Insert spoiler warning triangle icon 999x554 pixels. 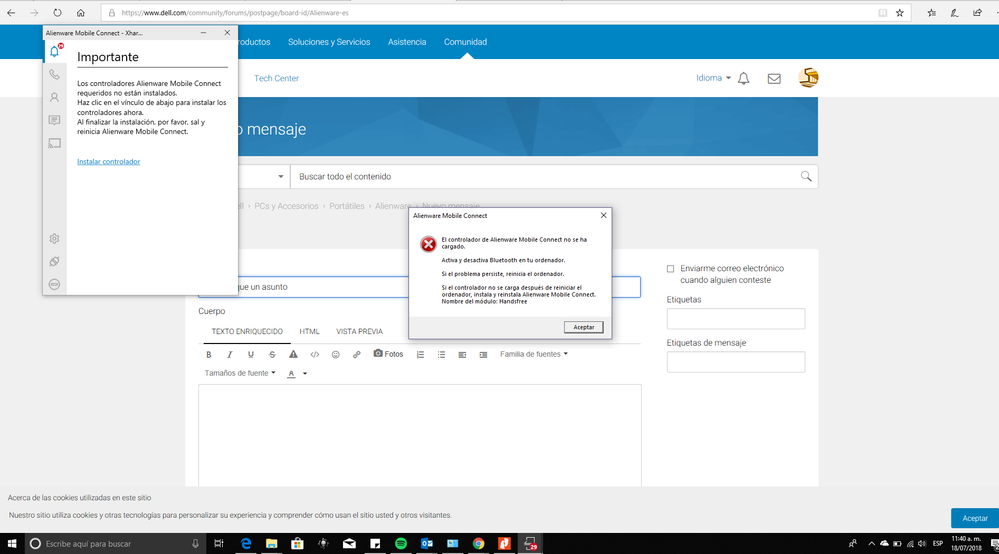click(x=293, y=354)
